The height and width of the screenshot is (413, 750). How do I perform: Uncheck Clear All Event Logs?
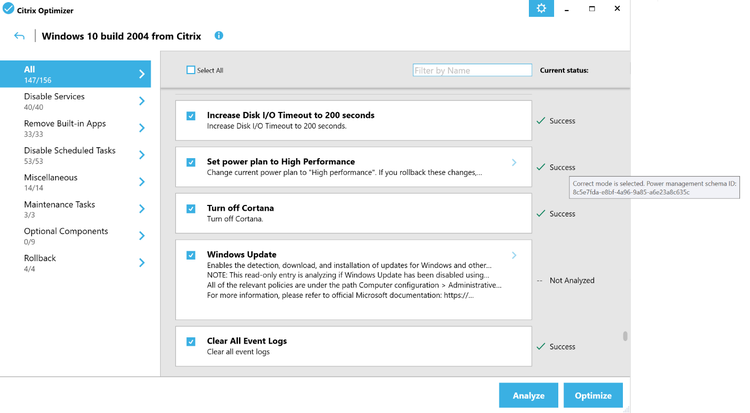[x=191, y=342]
